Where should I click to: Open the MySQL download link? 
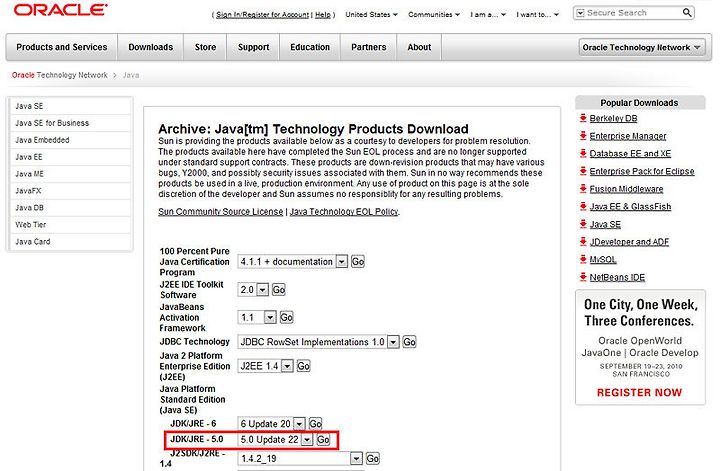pos(603,259)
